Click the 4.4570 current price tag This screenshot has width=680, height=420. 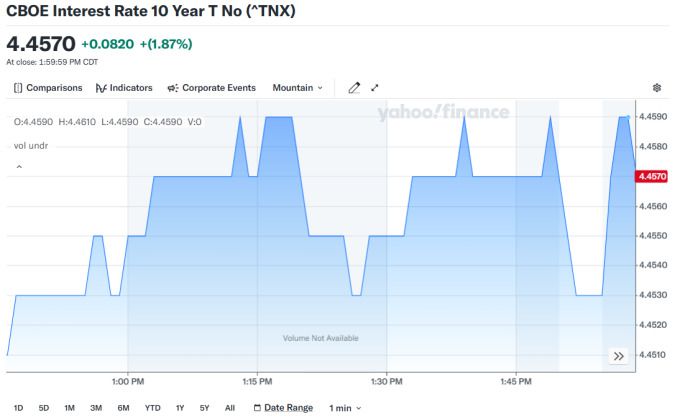pyautogui.click(x=652, y=176)
